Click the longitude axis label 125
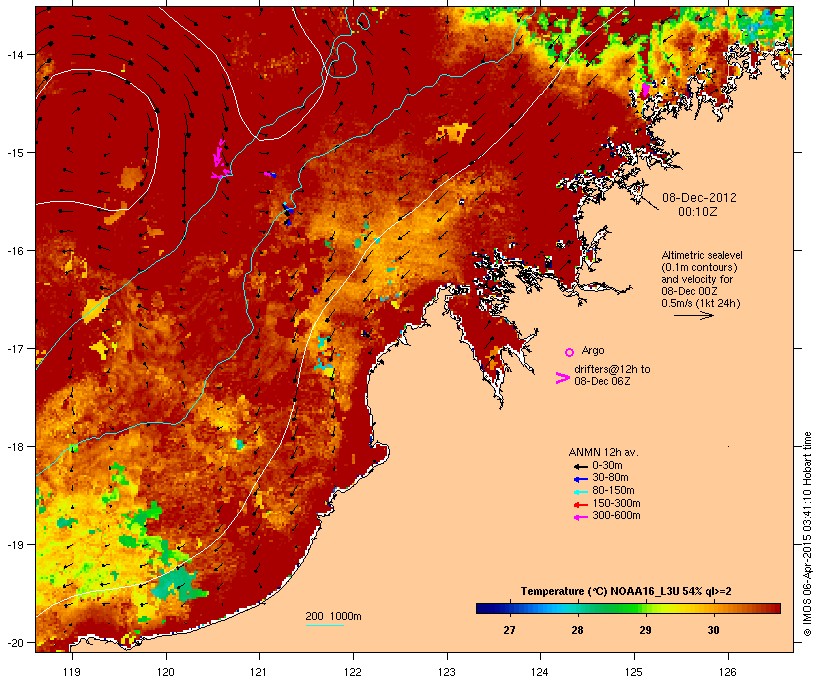This screenshot has width=820, height=680. tap(634, 672)
